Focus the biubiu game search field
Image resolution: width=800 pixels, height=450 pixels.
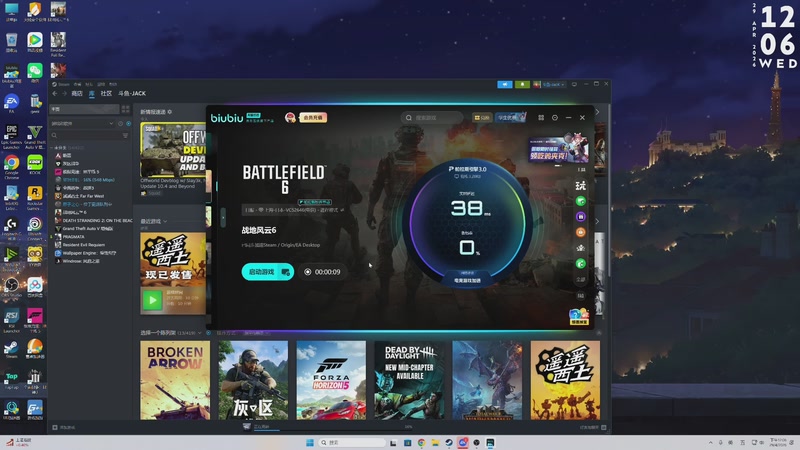point(432,118)
